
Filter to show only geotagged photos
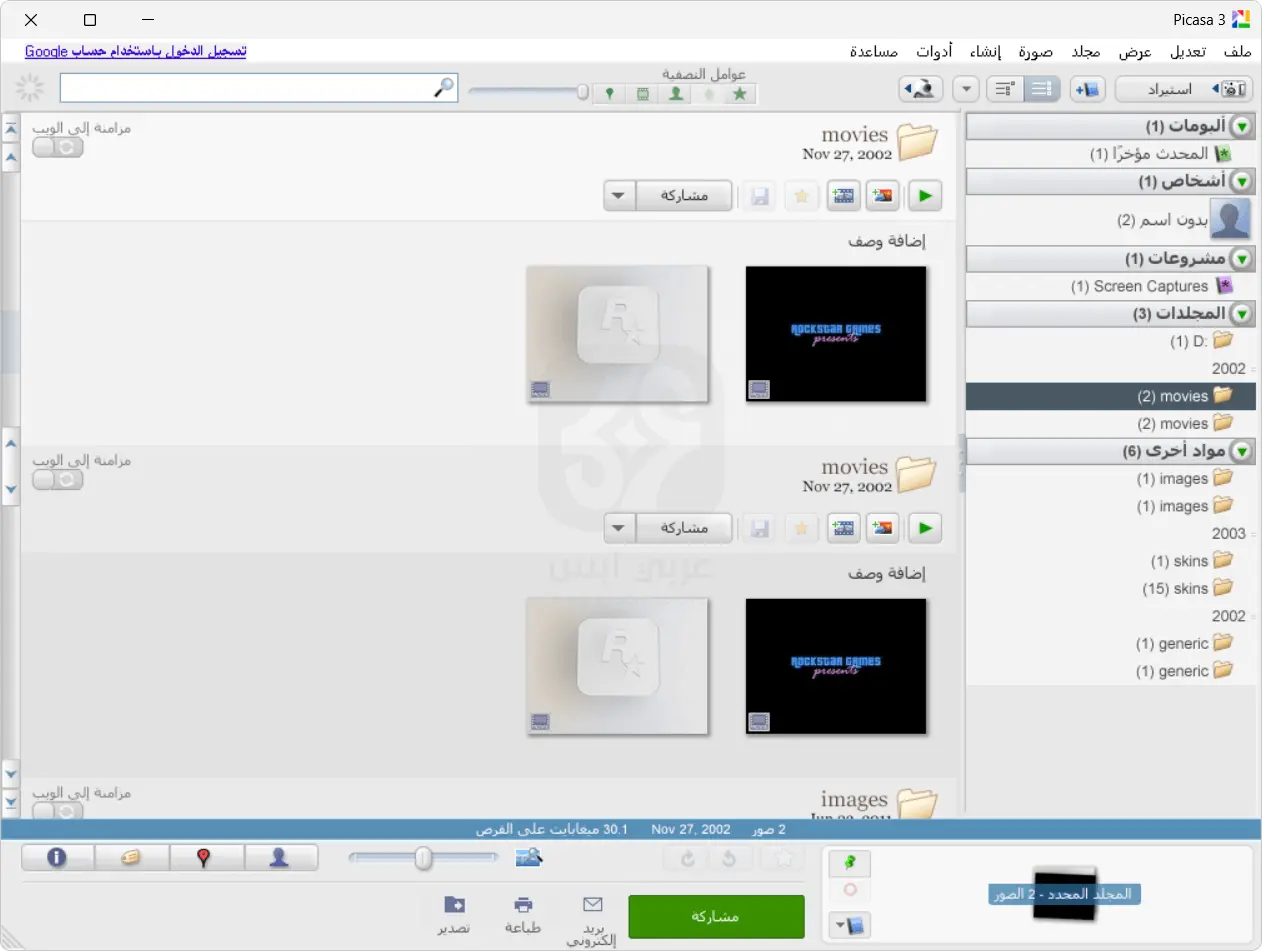click(609, 94)
